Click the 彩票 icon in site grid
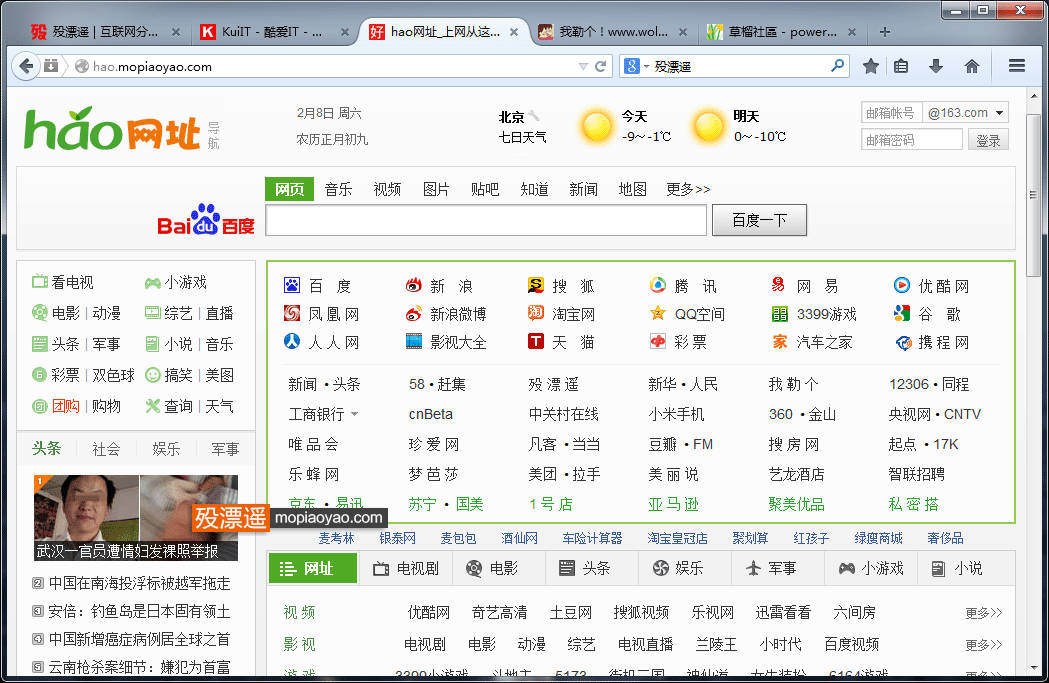The image size is (1049, 683). 658,341
